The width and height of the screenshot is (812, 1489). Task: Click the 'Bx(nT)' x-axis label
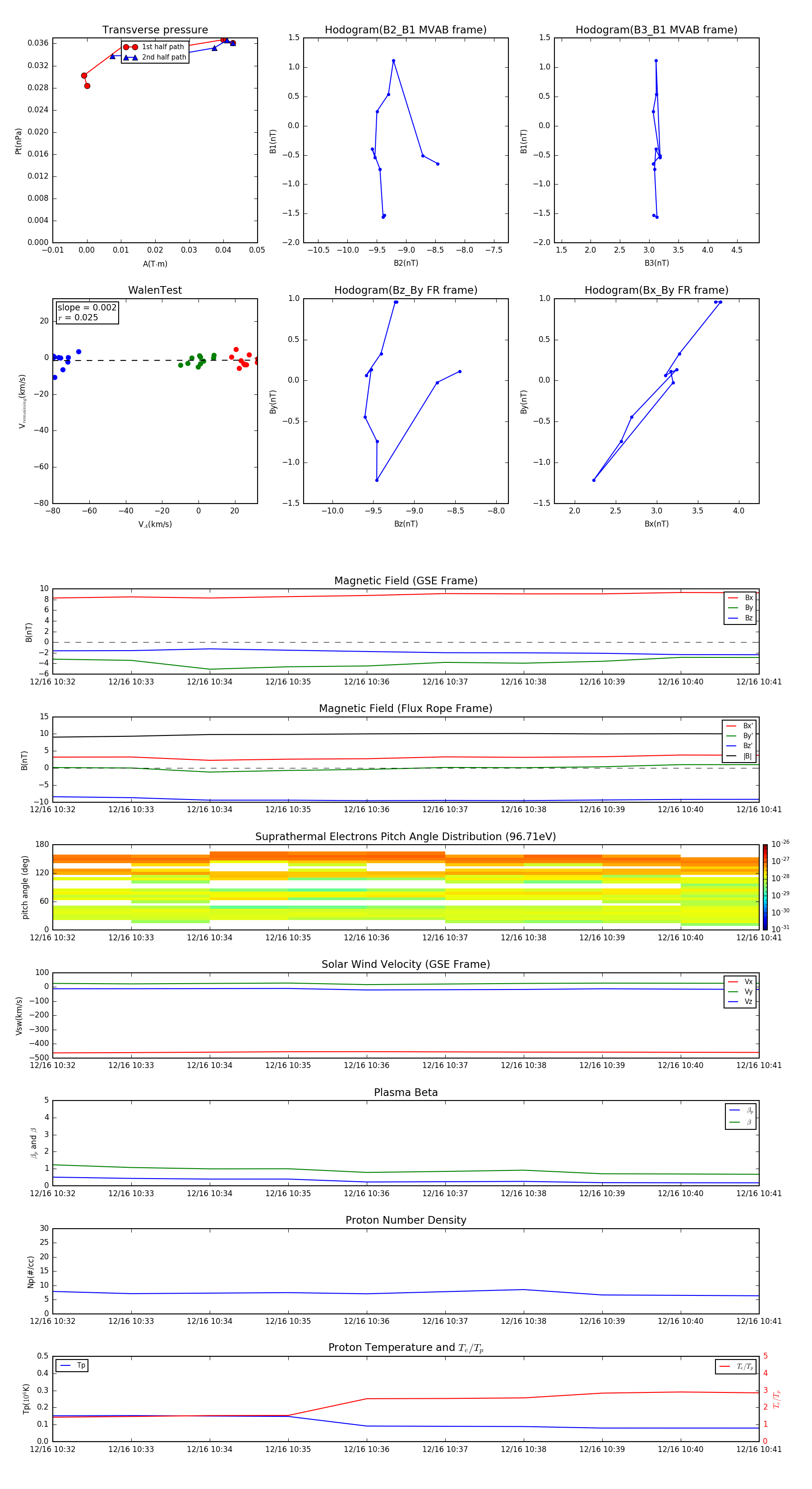(x=656, y=524)
